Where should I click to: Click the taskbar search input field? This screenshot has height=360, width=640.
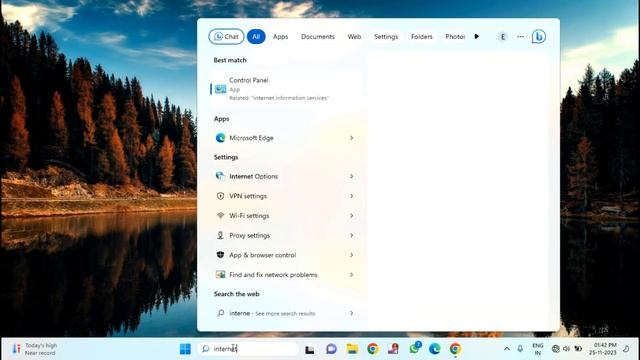tap(248, 349)
